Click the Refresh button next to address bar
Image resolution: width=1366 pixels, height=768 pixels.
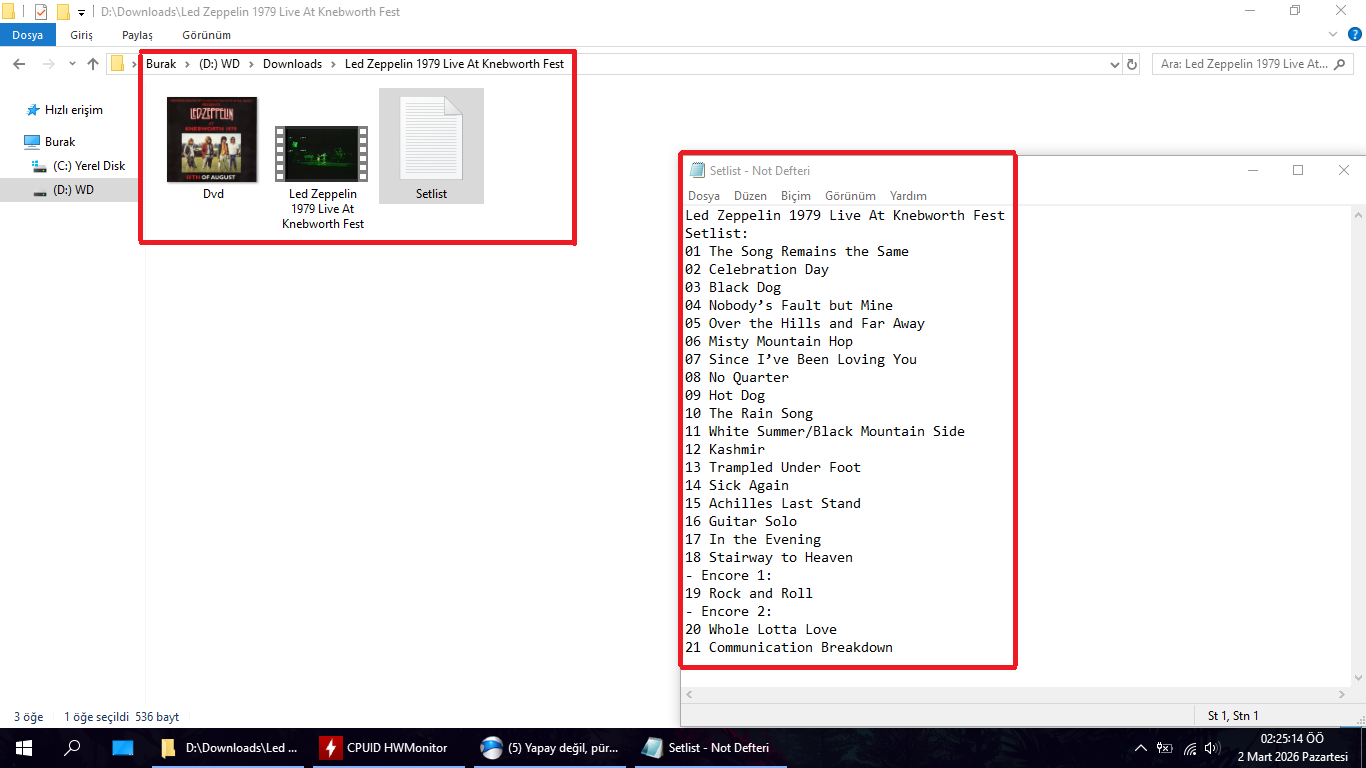click(x=1132, y=64)
